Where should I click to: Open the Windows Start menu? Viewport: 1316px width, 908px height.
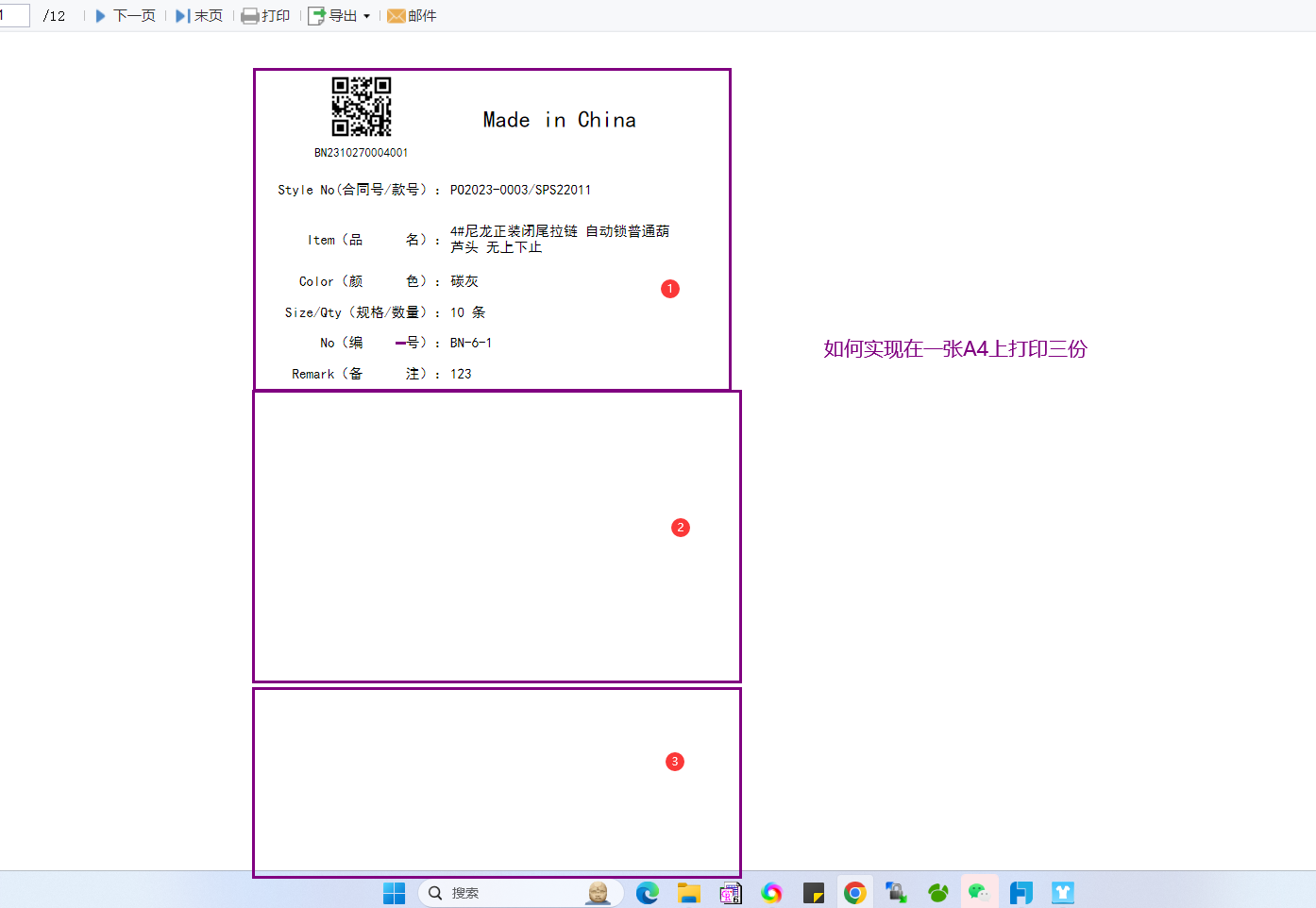coord(394,893)
